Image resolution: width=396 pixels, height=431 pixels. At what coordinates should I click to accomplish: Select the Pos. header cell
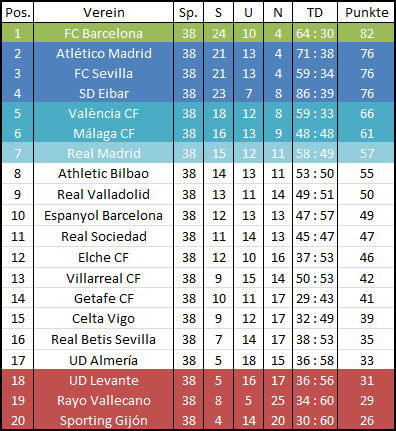click(x=18, y=13)
